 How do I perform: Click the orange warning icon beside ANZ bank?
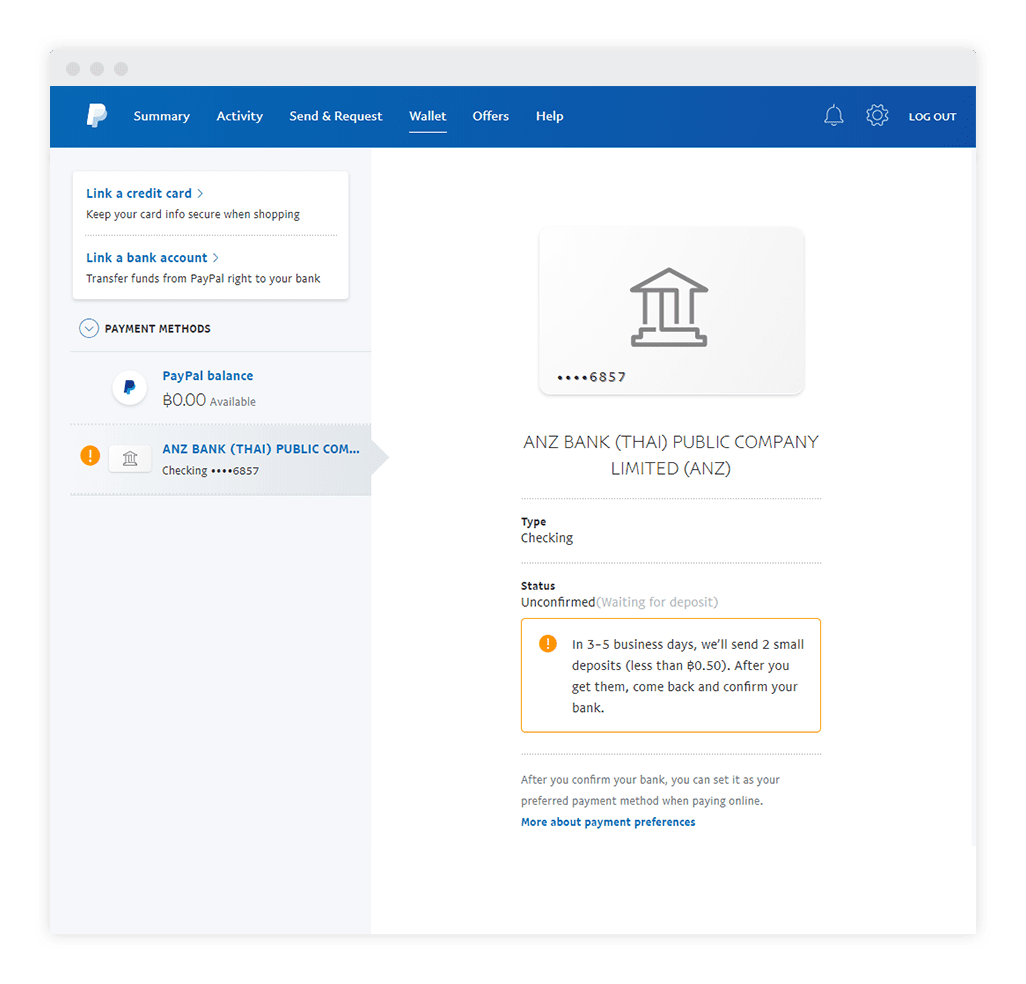[90, 455]
